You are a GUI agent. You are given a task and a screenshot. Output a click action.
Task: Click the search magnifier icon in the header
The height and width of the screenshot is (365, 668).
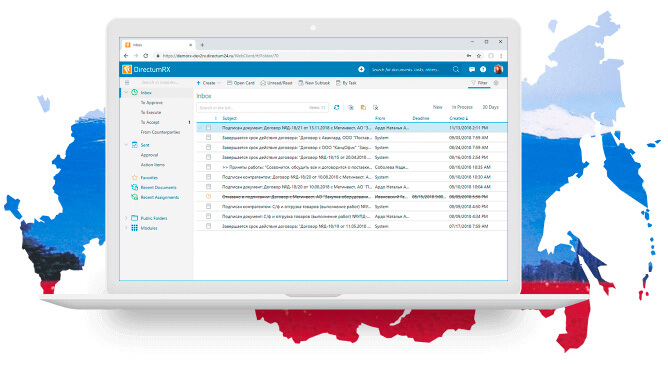click(x=456, y=69)
